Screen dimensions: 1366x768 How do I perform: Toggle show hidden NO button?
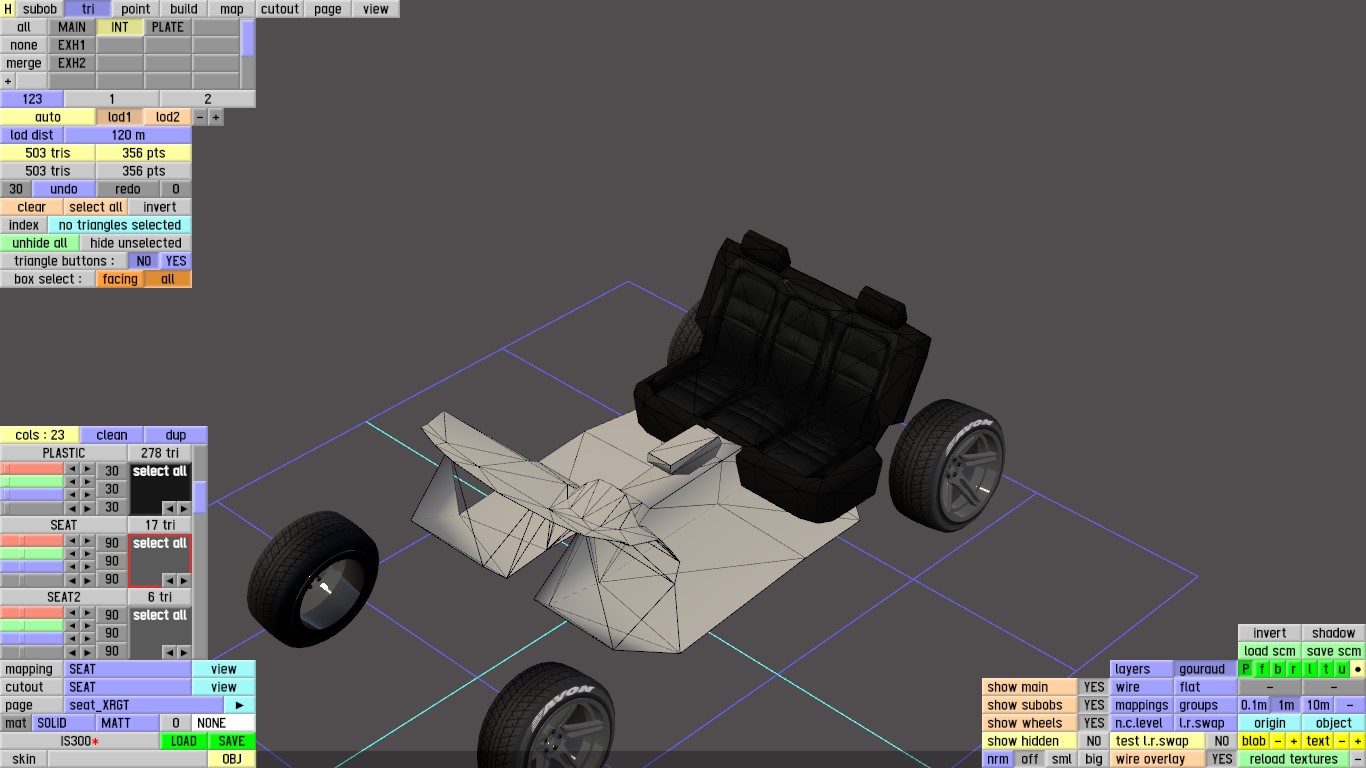click(1094, 741)
